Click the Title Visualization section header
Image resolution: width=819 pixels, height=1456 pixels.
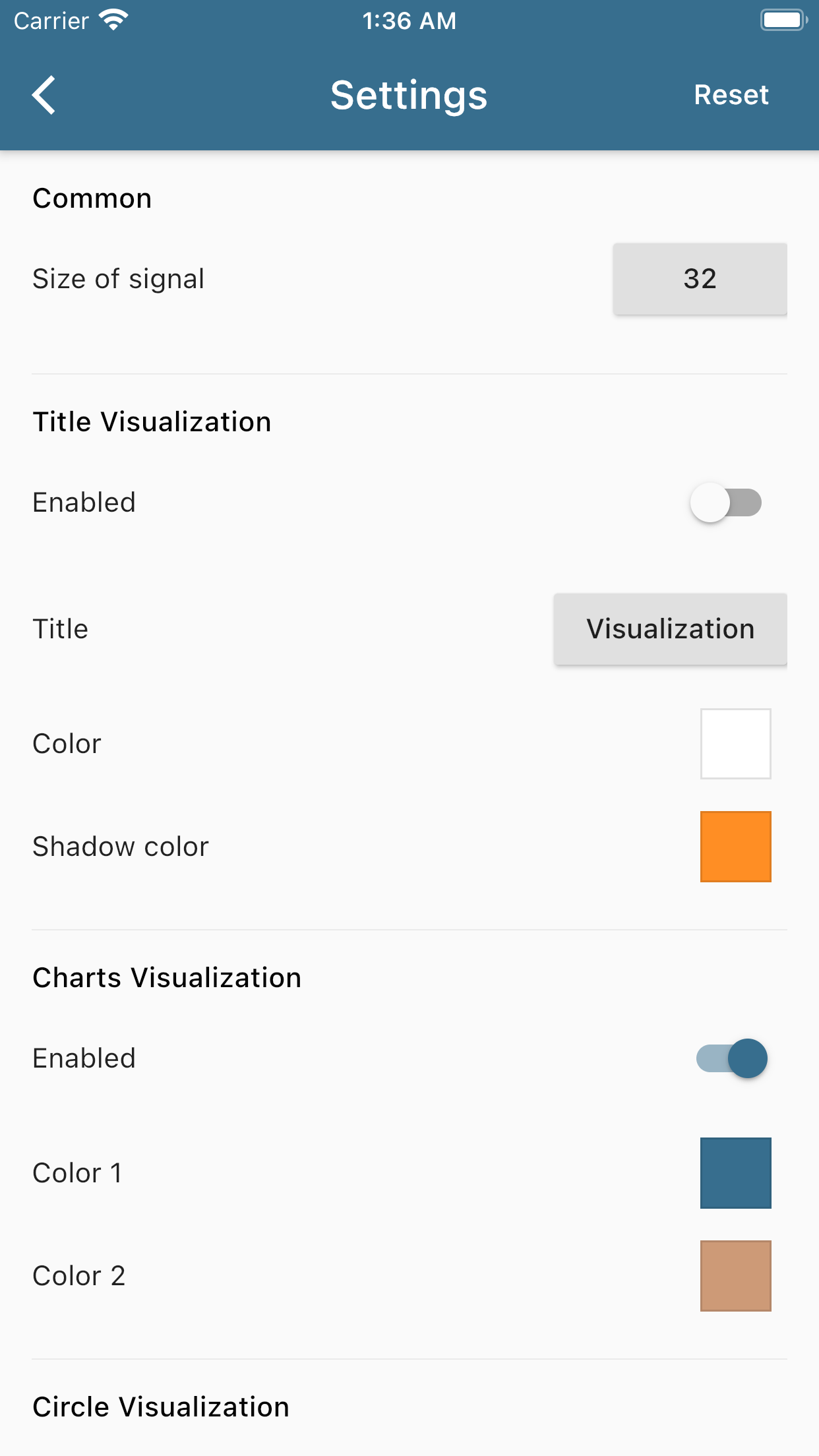point(152,421)
